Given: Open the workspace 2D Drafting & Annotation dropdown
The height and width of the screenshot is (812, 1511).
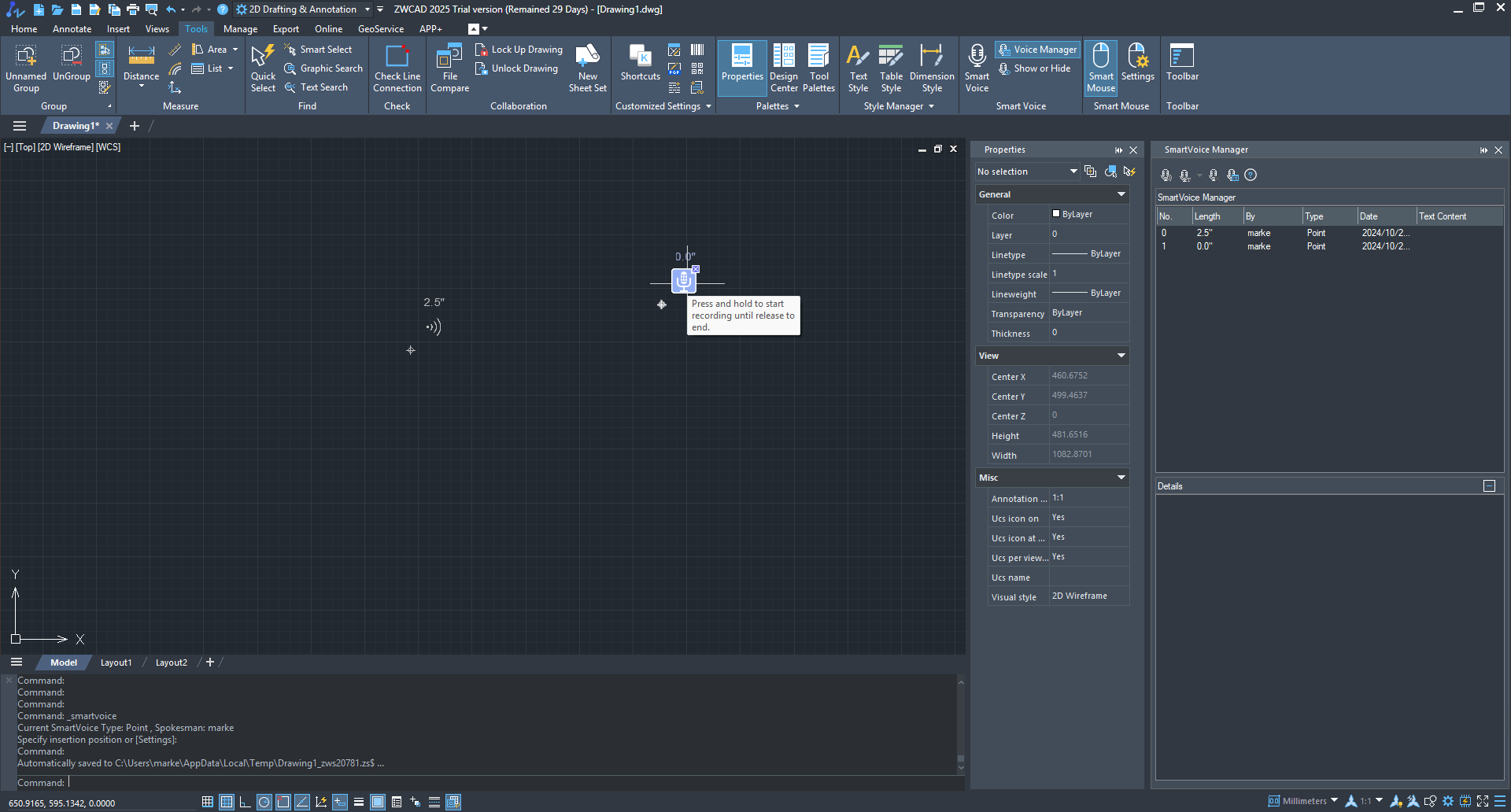Looking at the screenshot, I should [x=304, y=9].
